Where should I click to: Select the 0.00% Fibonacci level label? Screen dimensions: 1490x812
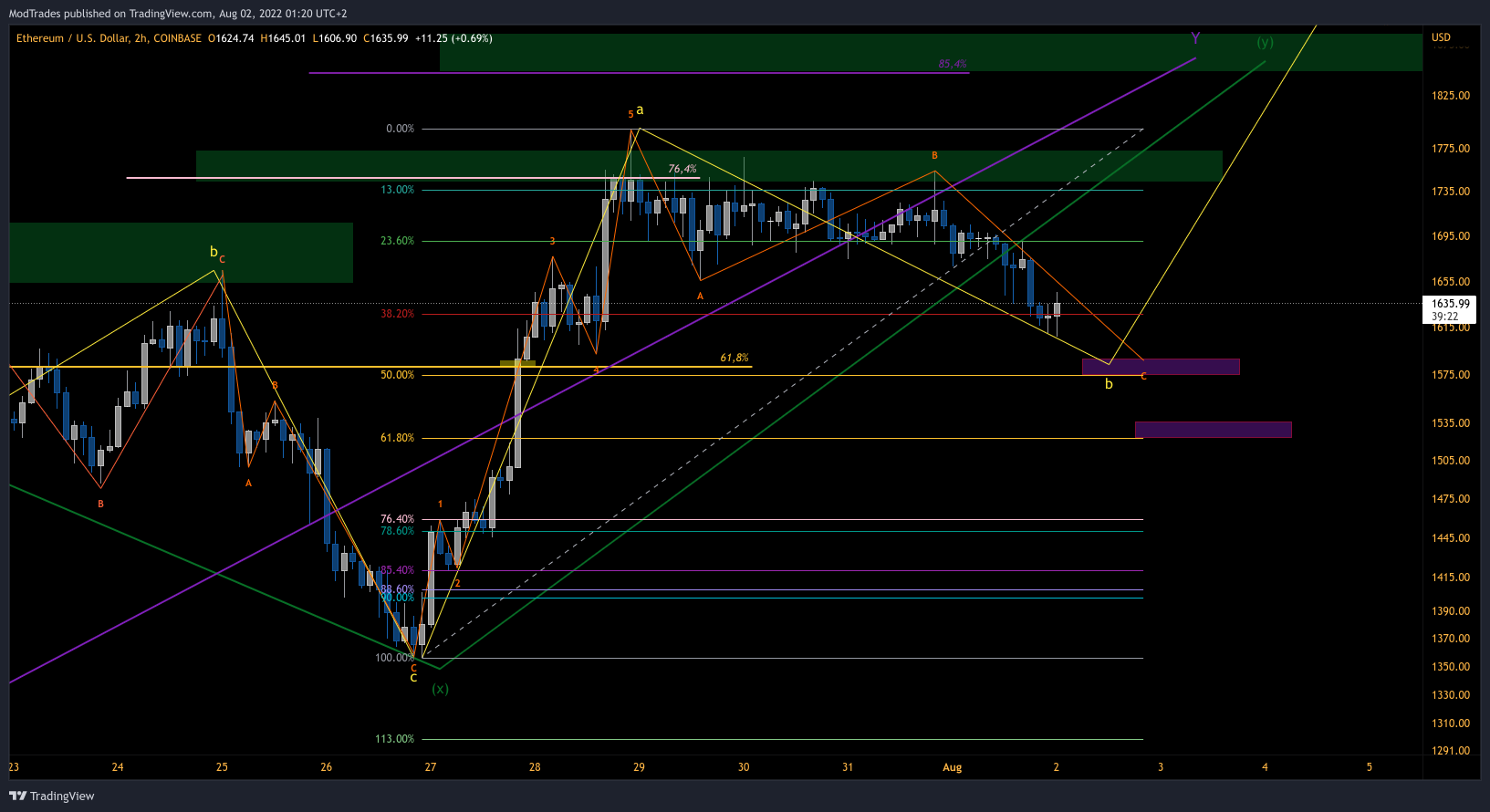[x=400, y=129]
